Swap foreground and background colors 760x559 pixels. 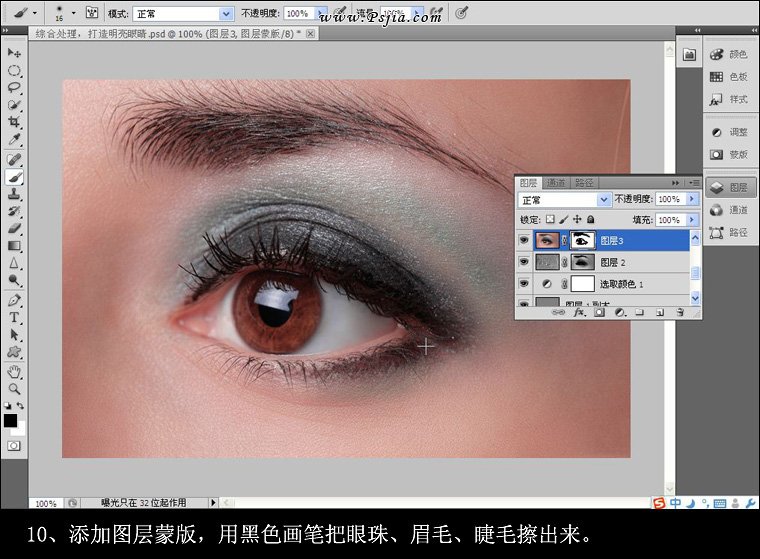[x=20, y=405]
